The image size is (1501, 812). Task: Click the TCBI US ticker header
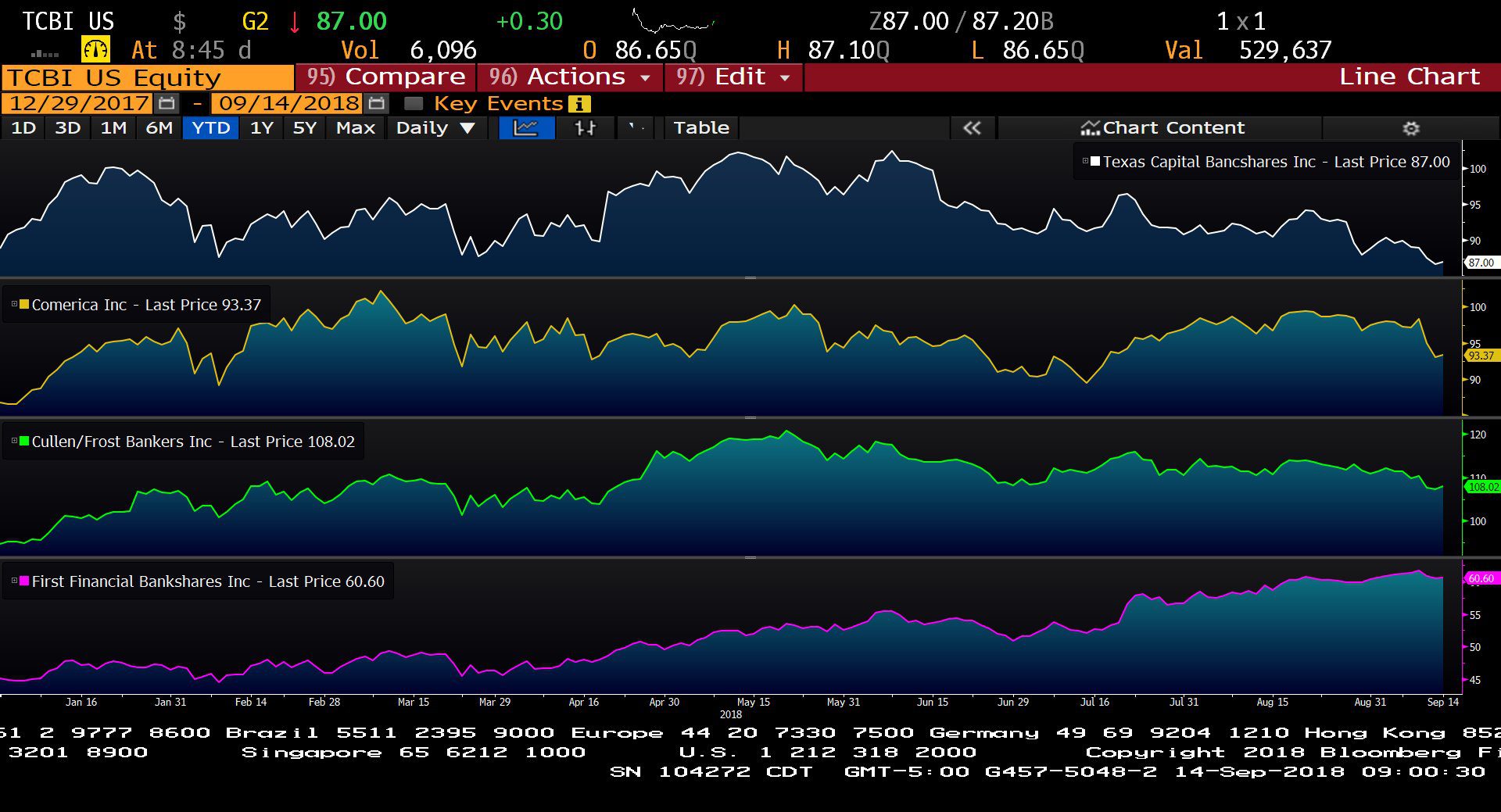coord(68,21)
